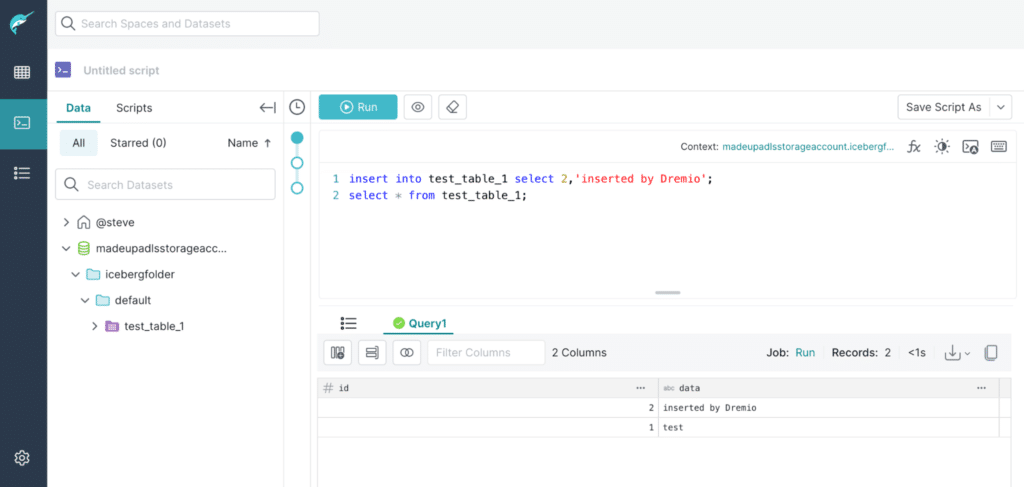Open Settings gear in sidebar

(x=22, y=458)
